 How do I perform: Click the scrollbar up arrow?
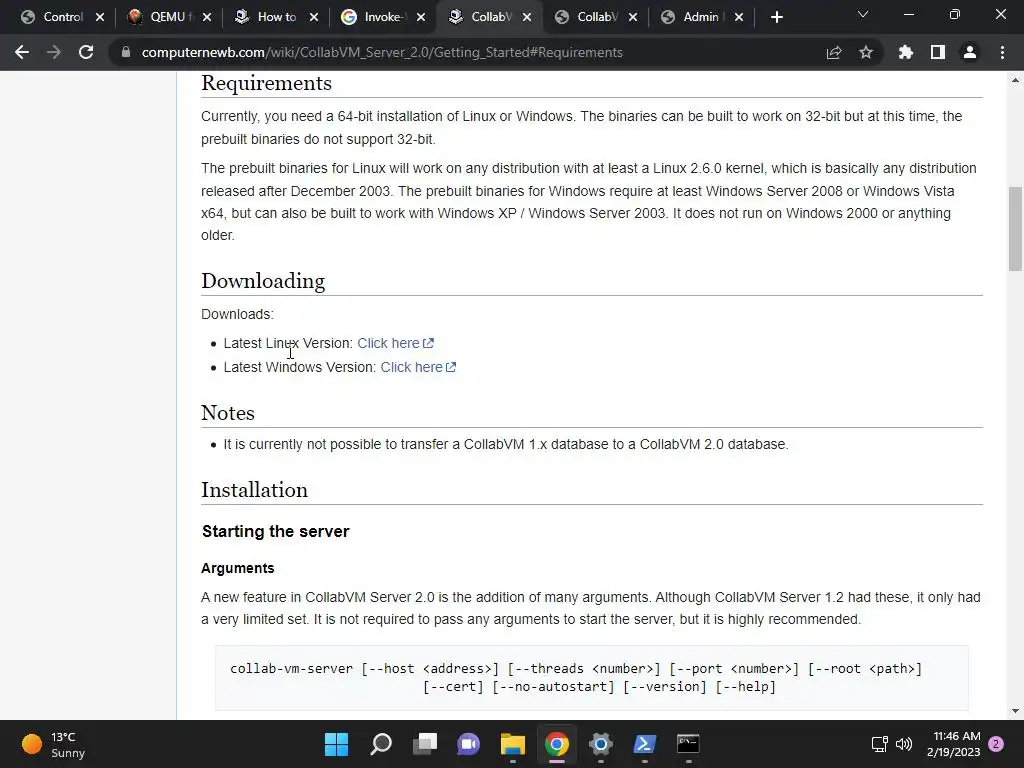[1015, 80]
